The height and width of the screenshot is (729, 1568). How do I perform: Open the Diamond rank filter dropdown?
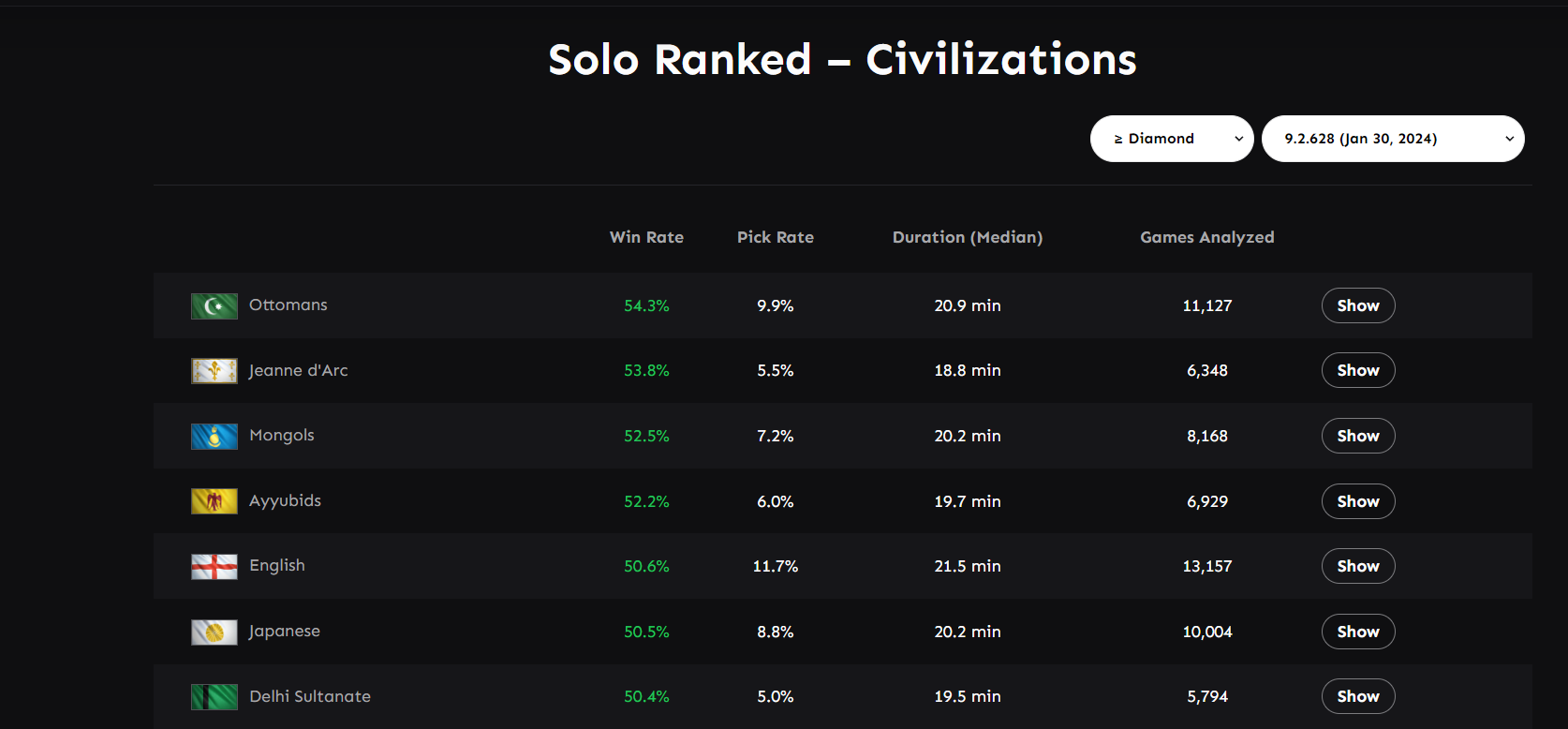point(1172,139)
